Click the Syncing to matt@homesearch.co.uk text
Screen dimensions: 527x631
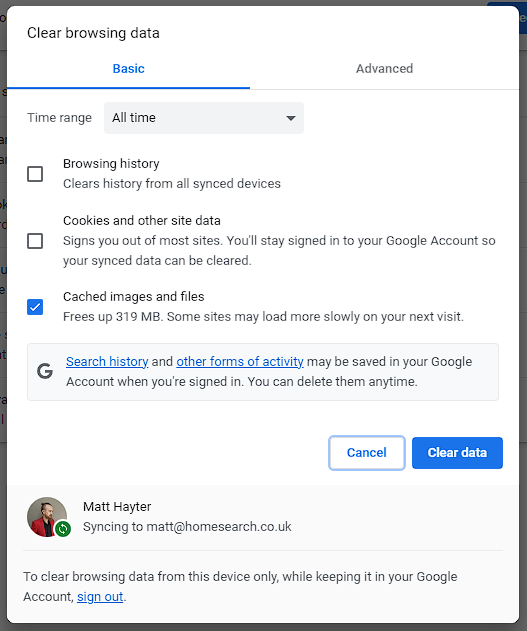point(187,526)
